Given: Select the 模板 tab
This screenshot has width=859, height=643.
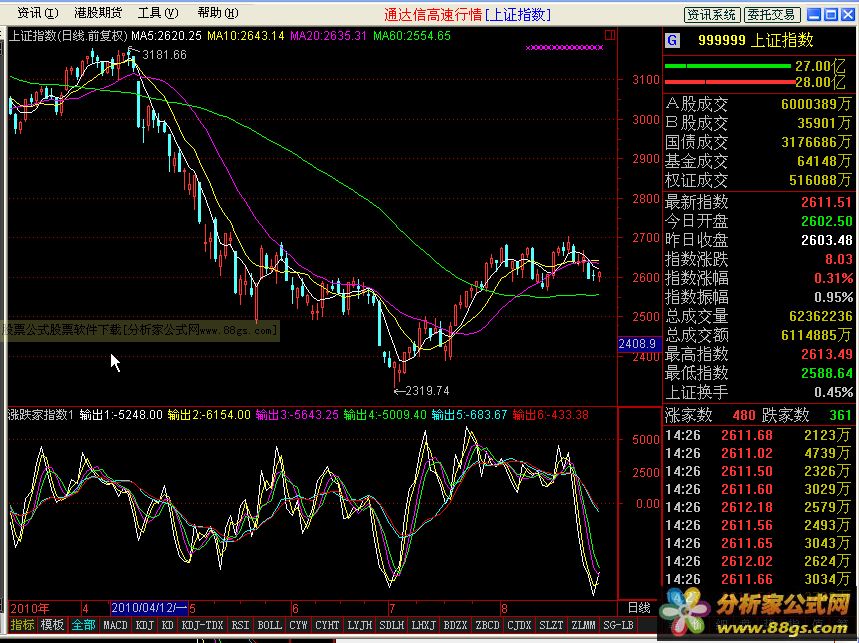Looking at the screenshot, I should 52,624.
